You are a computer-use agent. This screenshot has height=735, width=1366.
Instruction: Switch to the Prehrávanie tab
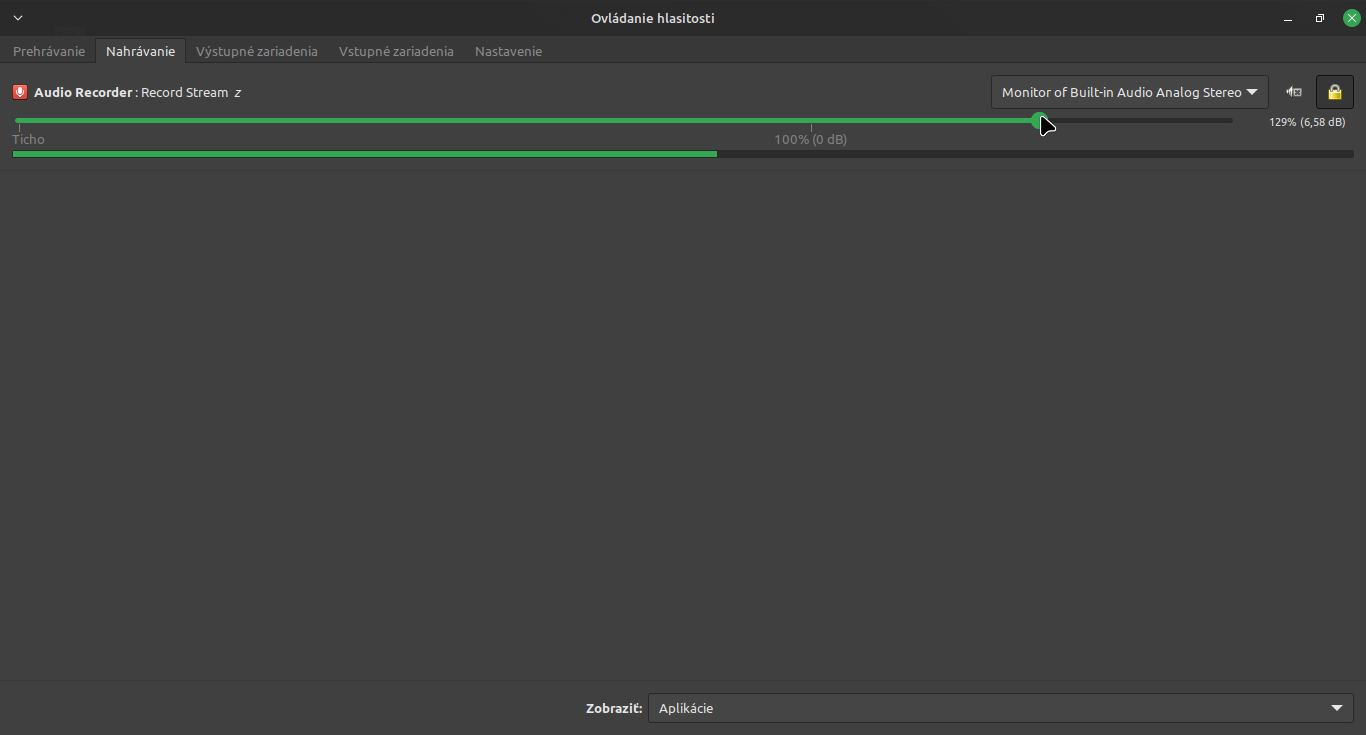[49, 51]
